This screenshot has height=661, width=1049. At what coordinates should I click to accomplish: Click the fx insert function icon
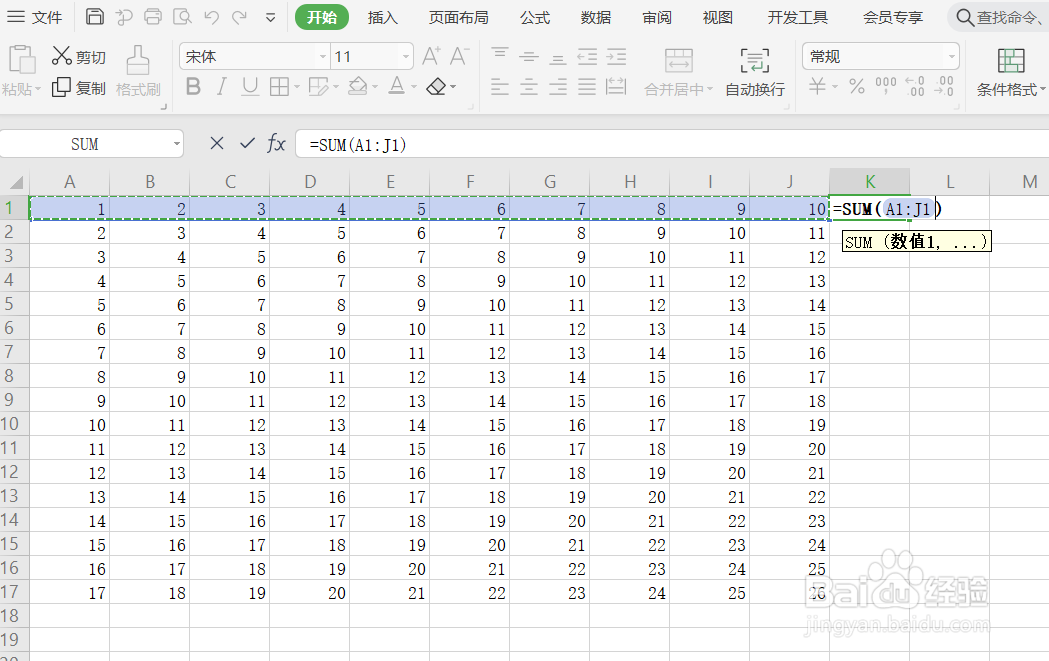(276, 143)
